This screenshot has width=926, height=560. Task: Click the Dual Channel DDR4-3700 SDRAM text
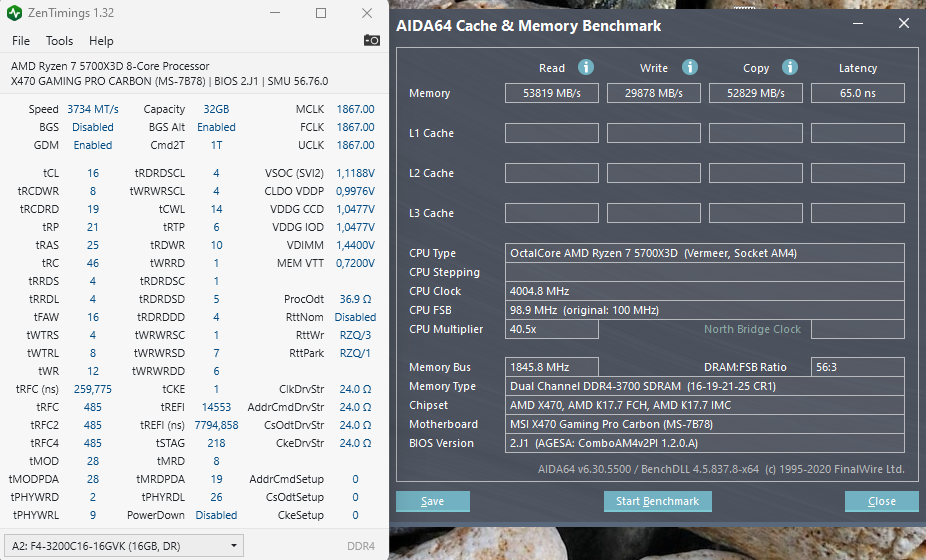coord(643,386)
